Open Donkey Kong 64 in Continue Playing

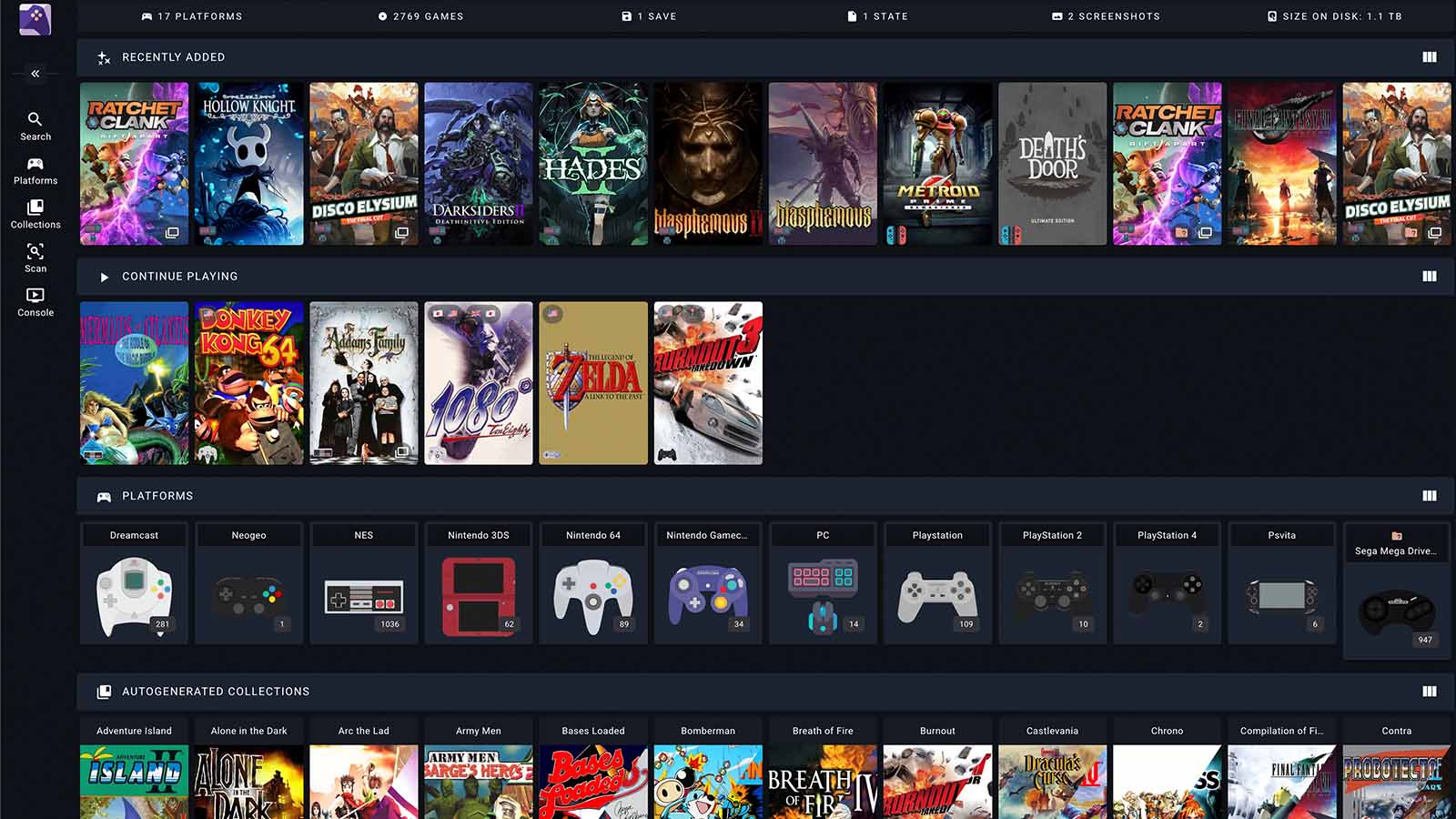point(248,383)
